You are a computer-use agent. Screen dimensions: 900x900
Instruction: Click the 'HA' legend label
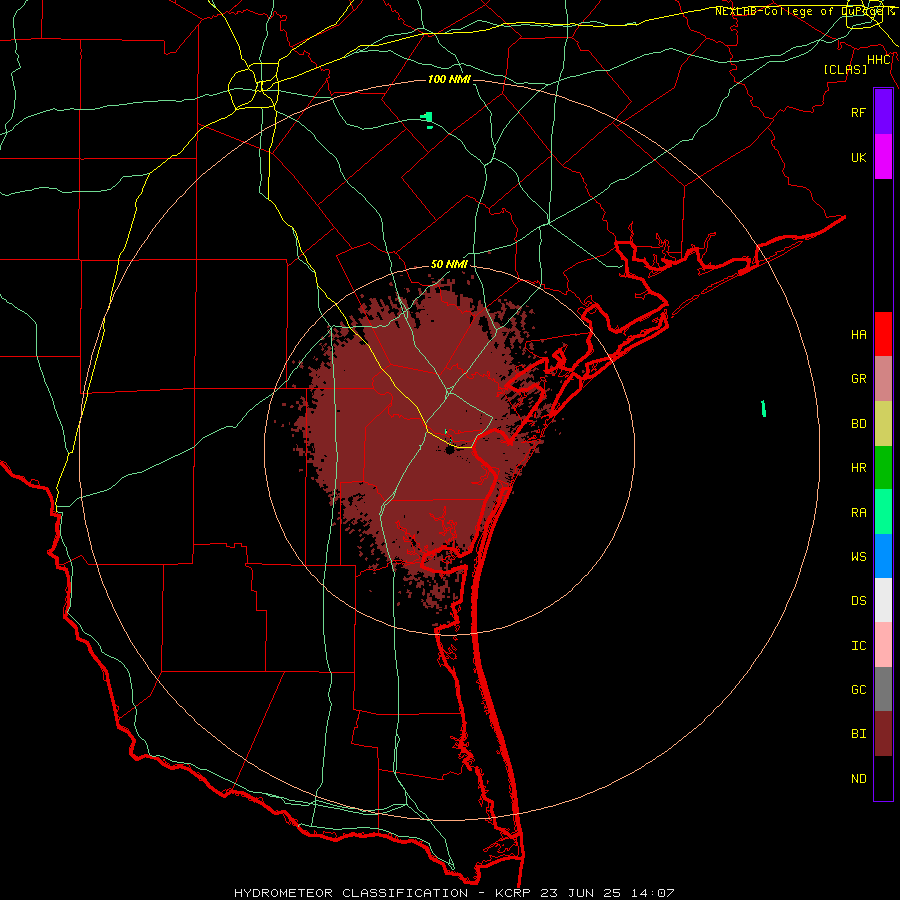[859, 335]
